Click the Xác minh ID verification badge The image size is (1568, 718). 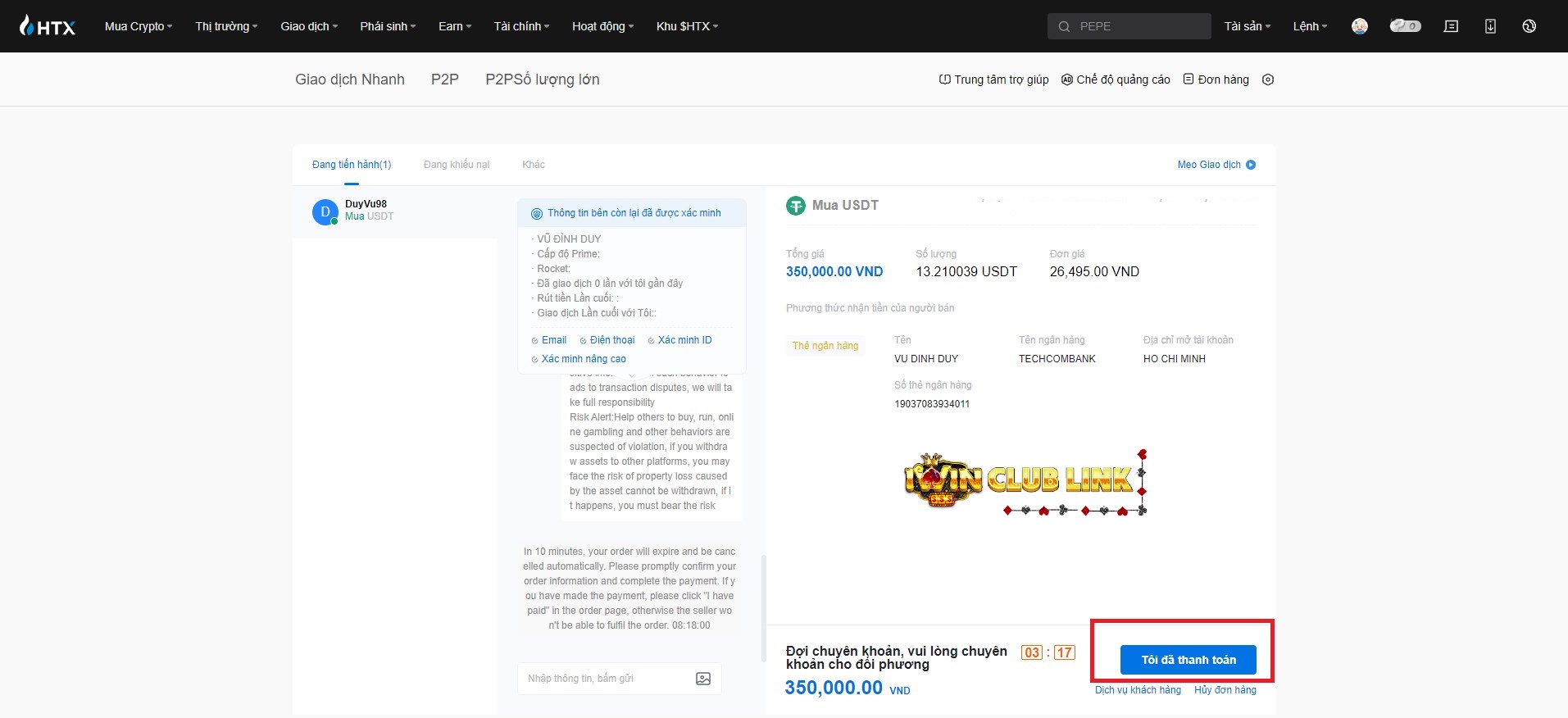(679, 340)
